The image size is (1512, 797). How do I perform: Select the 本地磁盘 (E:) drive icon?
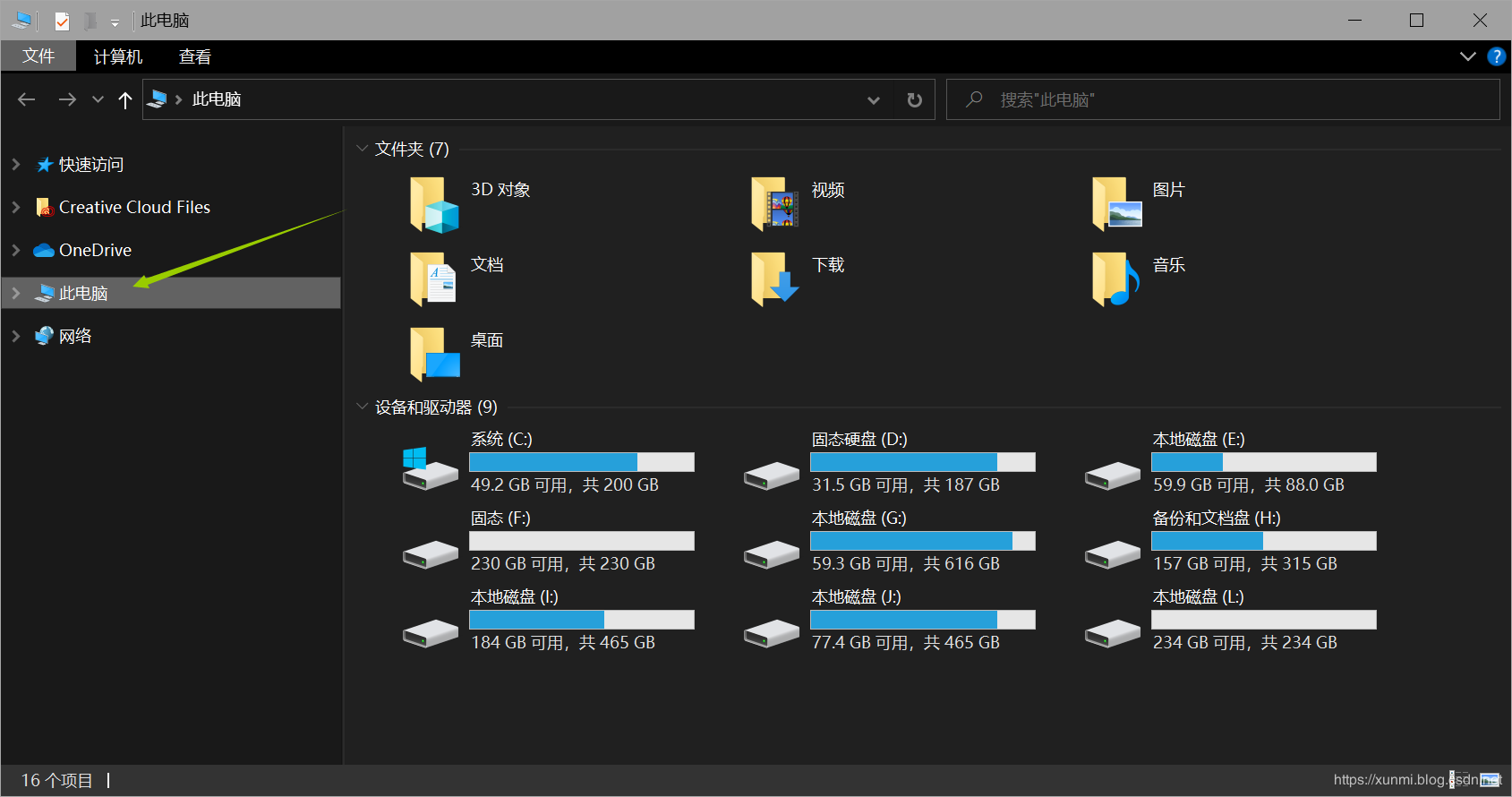click(1113, 476)
